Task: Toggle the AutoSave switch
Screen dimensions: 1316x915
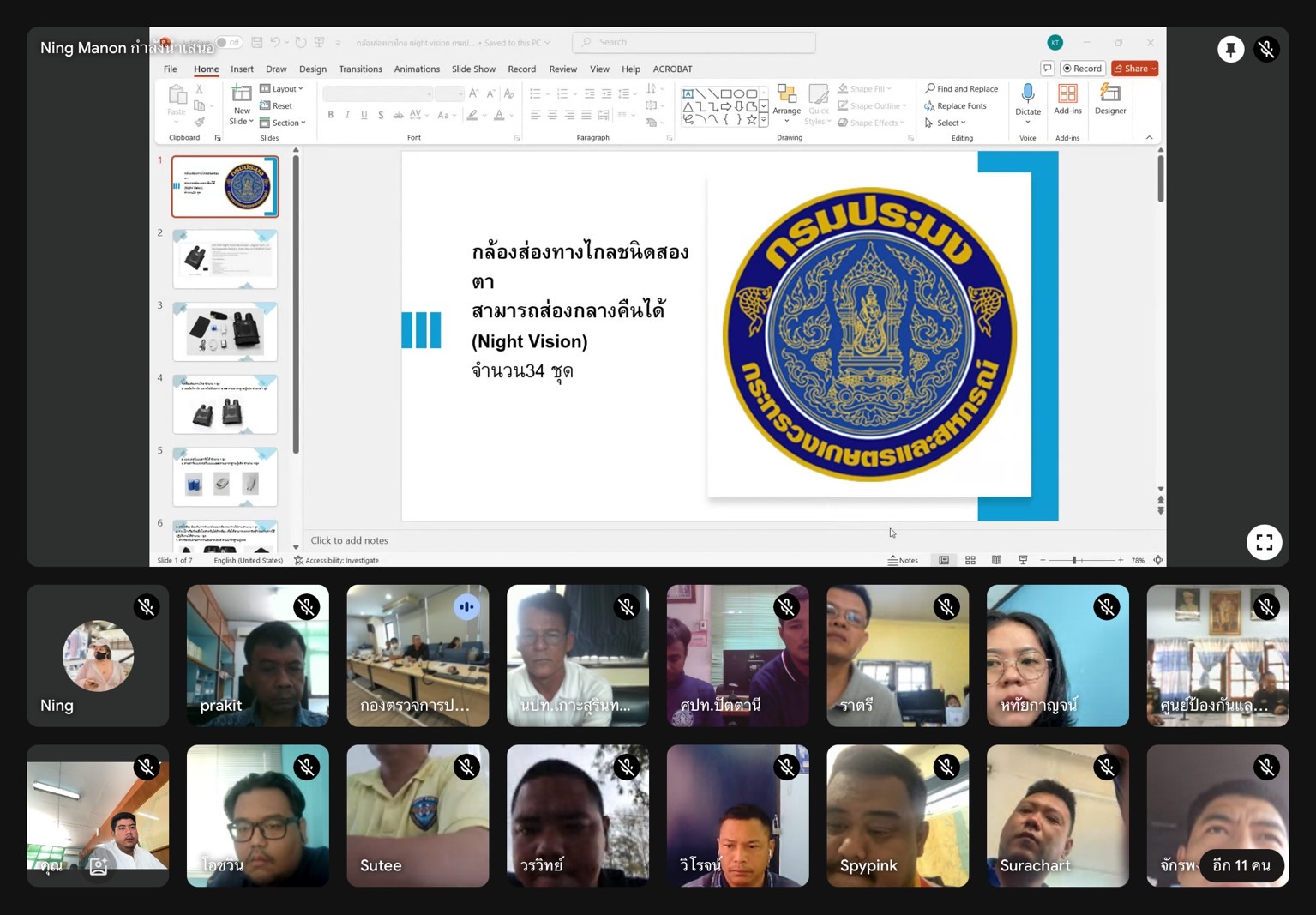Action: [229, 42]
